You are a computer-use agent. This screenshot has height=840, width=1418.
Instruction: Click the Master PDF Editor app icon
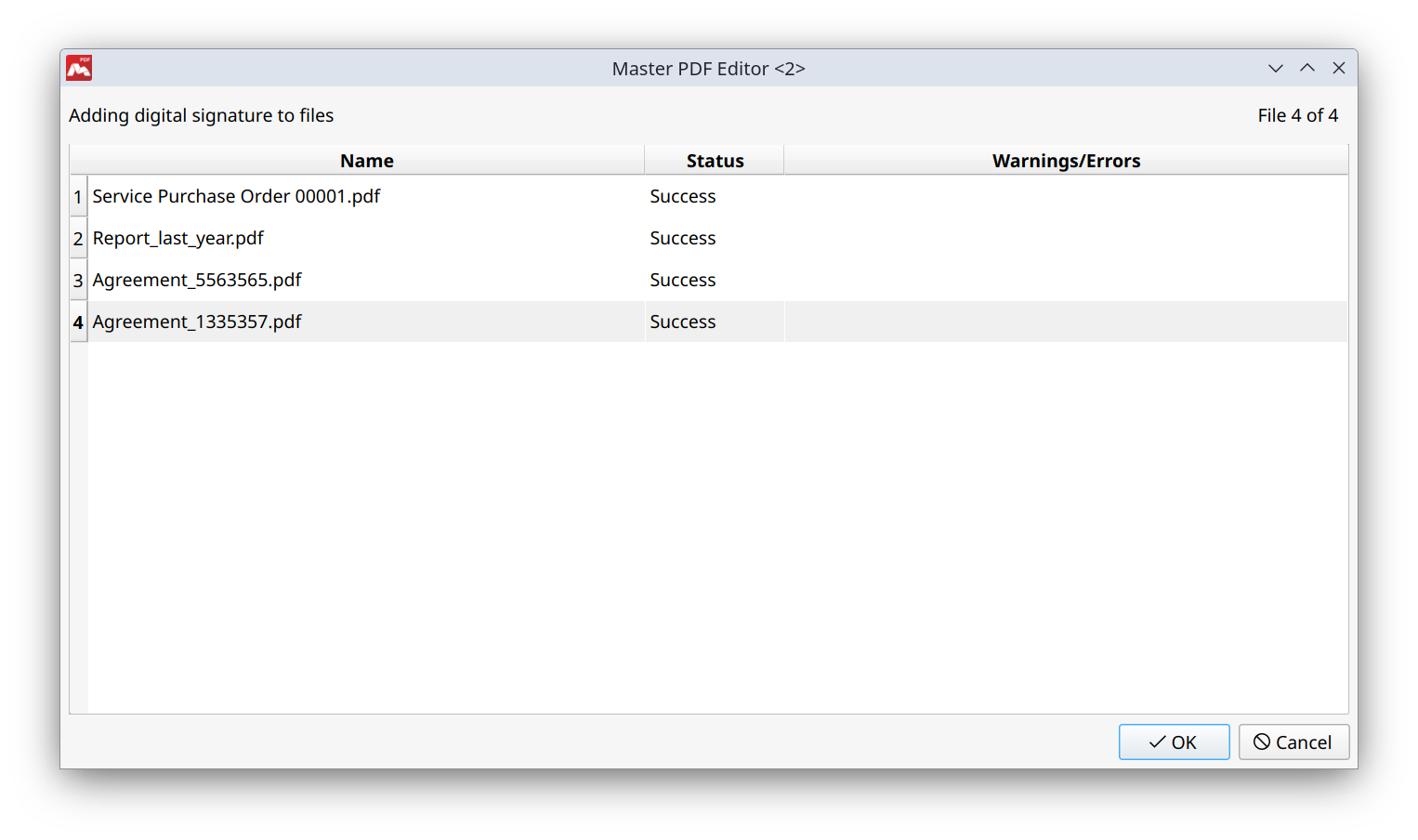[79, 68]
